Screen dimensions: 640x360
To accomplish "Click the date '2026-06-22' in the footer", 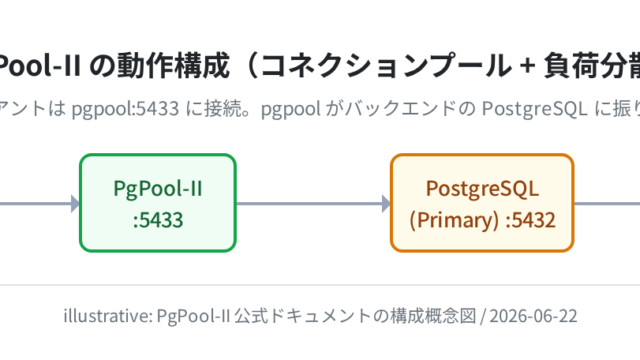I will click(533, 316).
